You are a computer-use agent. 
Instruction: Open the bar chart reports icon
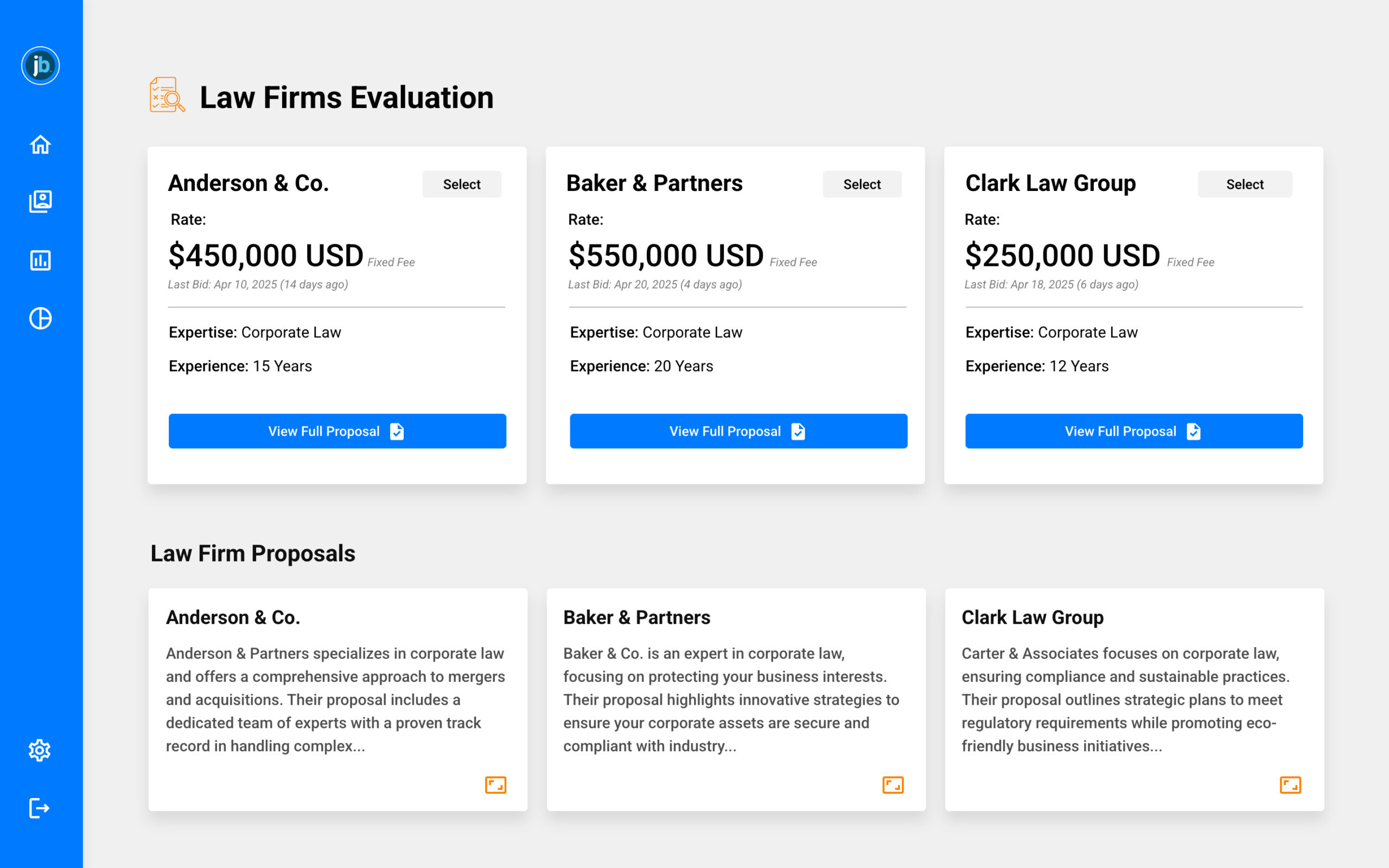click(40, 260)
